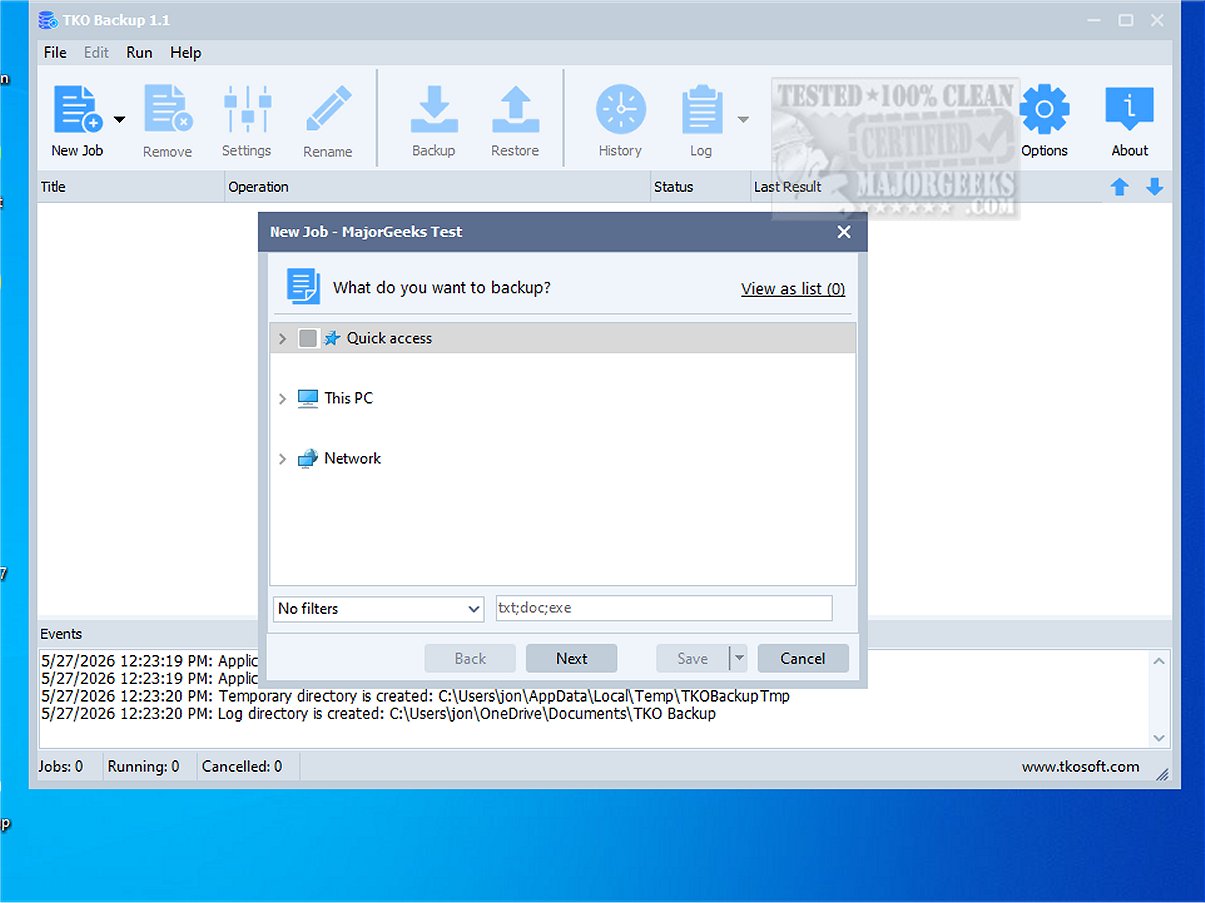This screenshot has height=903, width=1205.
Task: Click the New Job toolbar icon
Action: coord(77,110)
